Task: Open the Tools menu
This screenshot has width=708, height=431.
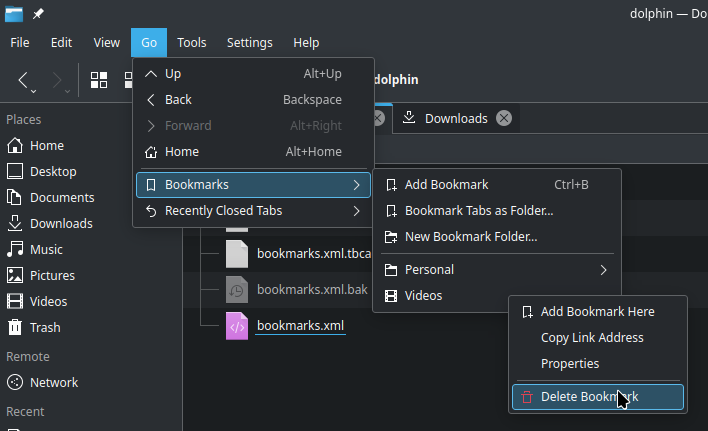Action: 191,42
